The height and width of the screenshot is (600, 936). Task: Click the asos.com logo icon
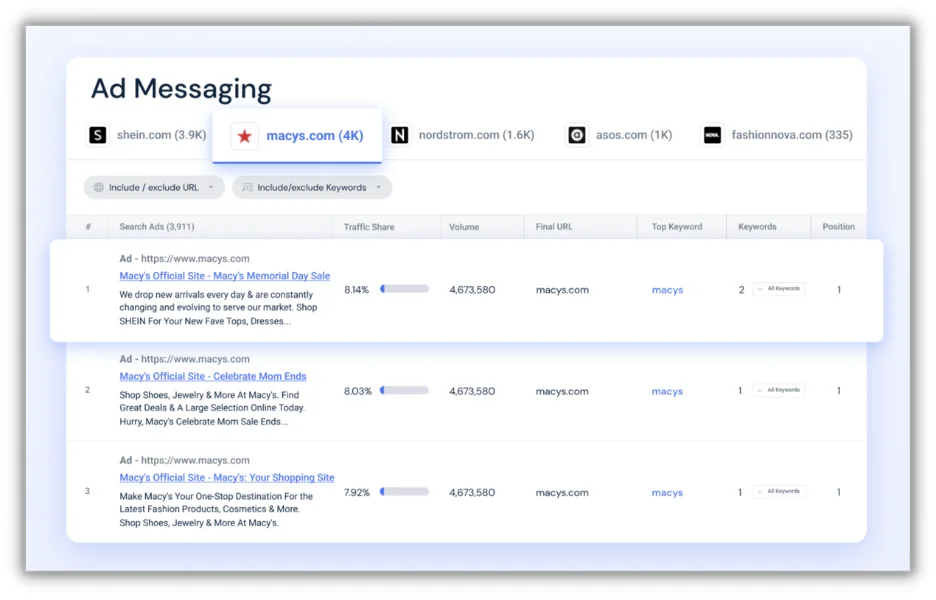point(577,135)
